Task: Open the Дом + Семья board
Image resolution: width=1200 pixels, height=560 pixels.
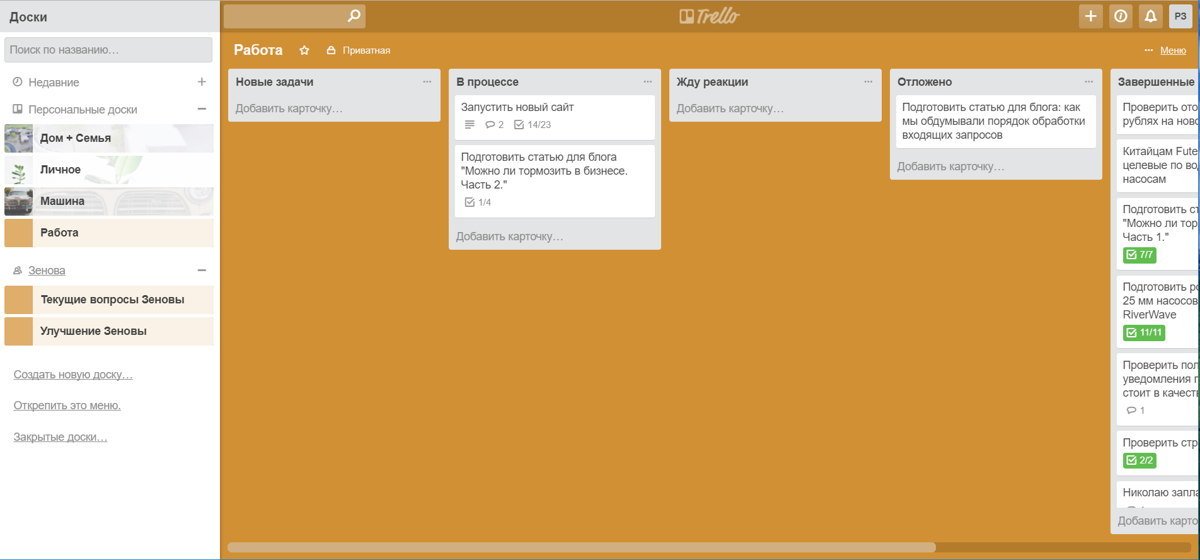Action: click(75, 138)
